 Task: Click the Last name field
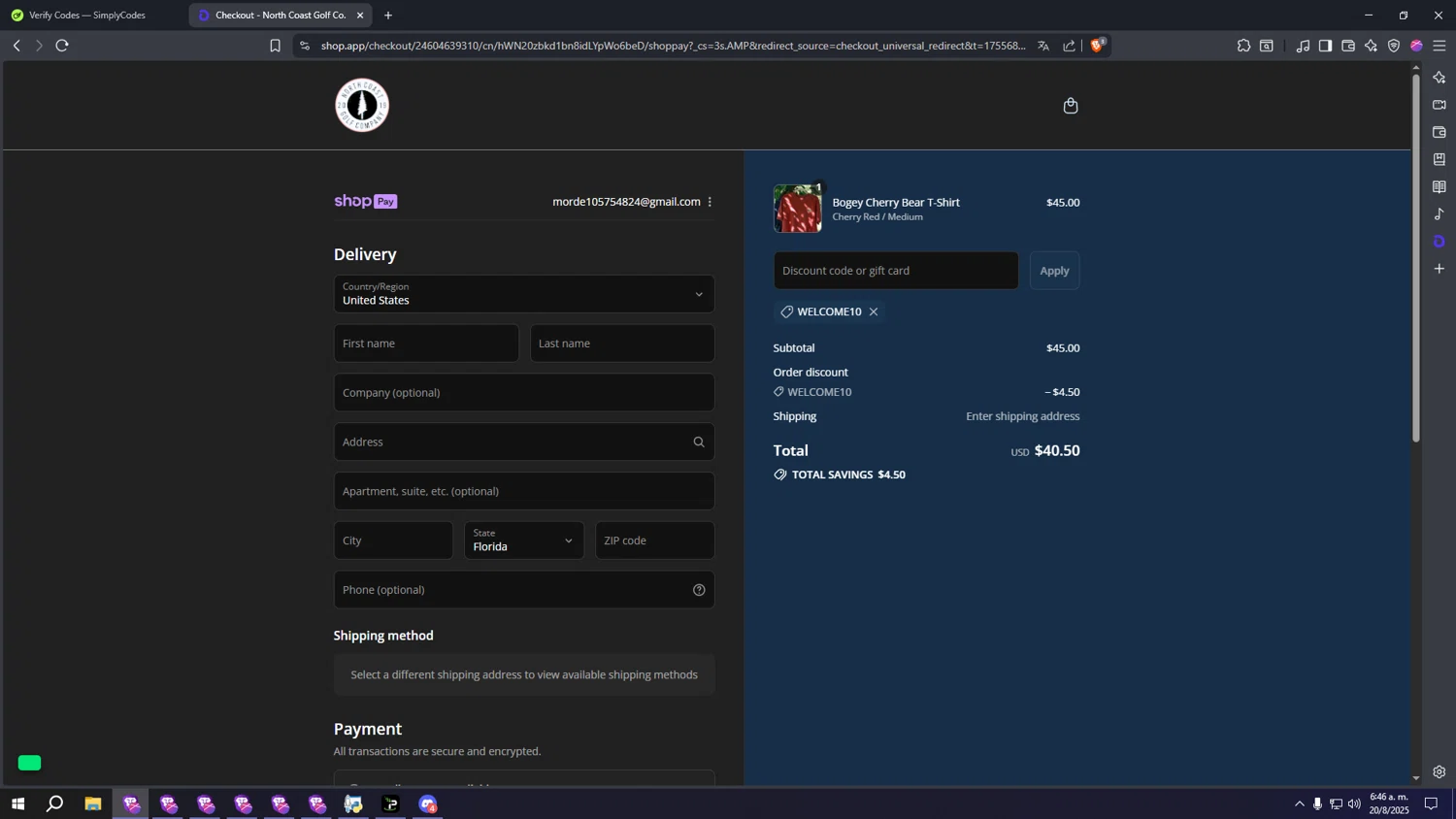pyautogui.click(x=623, y=344)
